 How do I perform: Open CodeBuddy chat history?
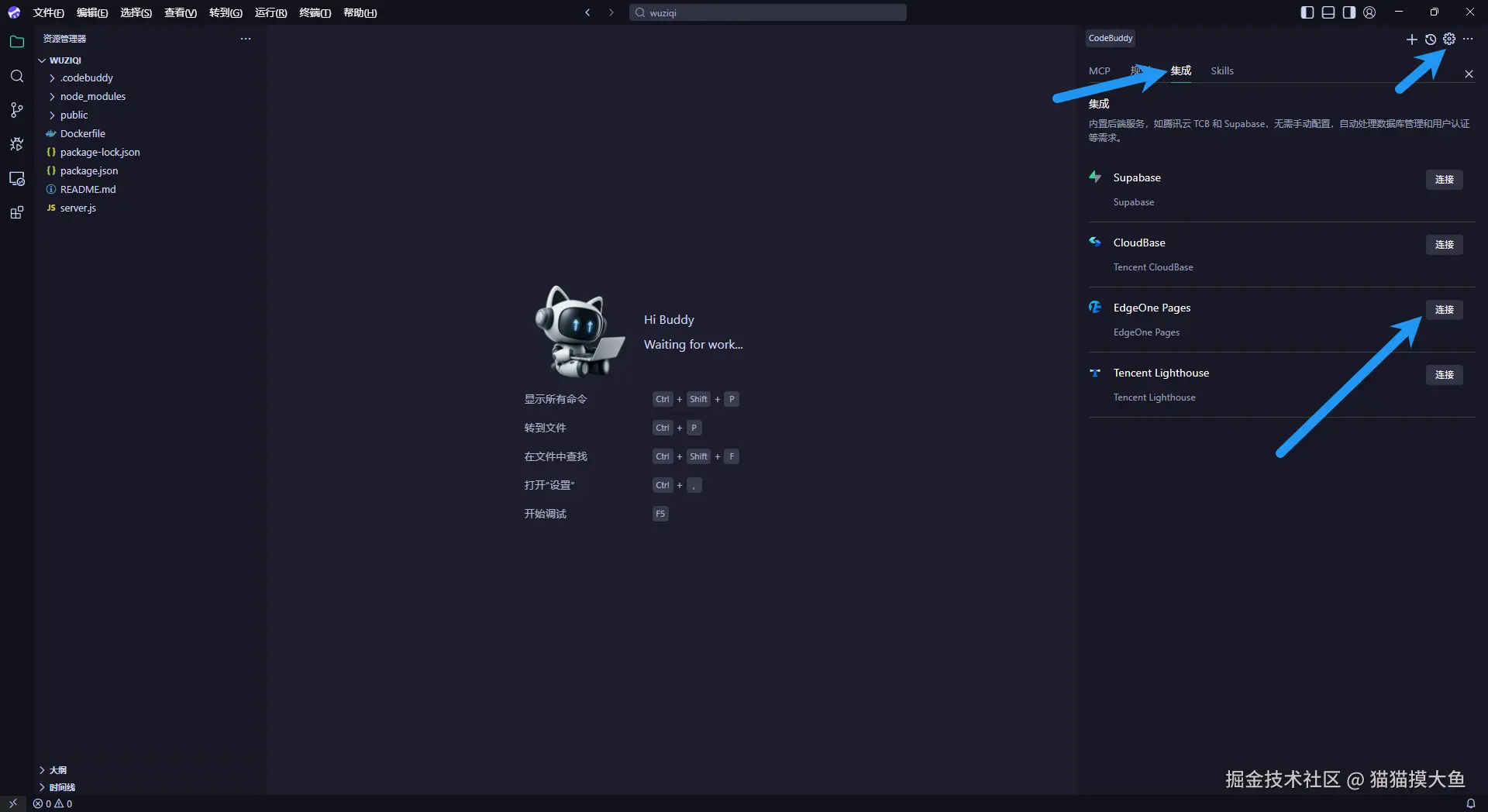(1431, 40)
